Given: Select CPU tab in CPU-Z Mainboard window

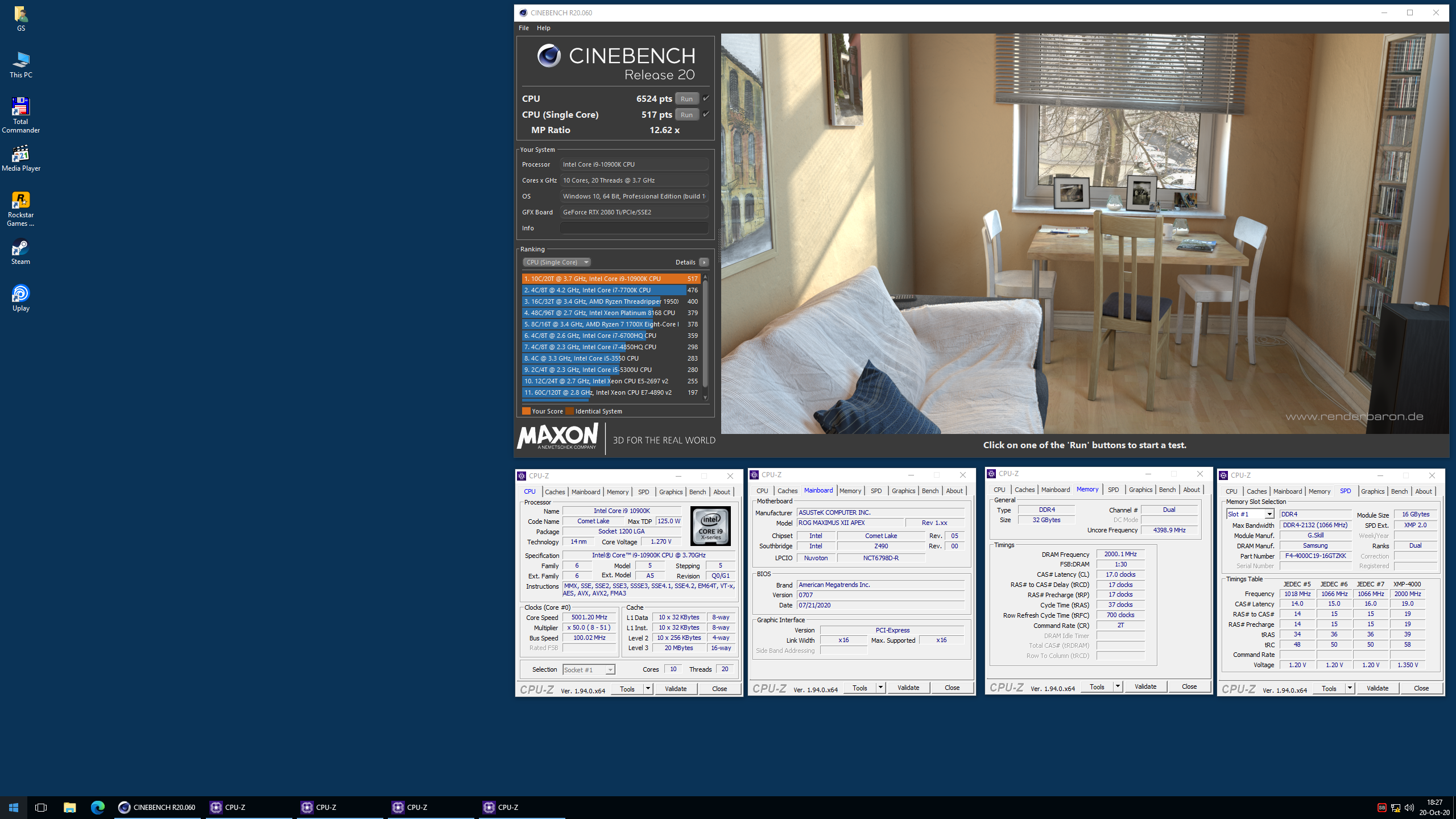Looking at the screenshot, I should coord(762,491).
